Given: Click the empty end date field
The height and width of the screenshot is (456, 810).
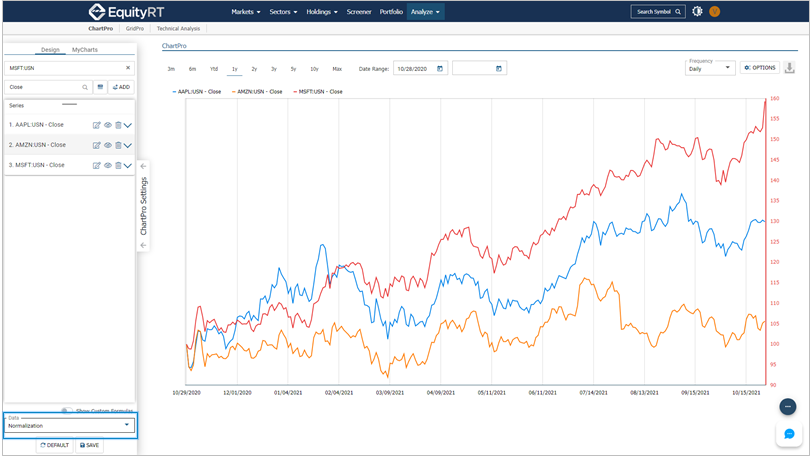Looking at the screenshot, I should (x=479, y=68).
